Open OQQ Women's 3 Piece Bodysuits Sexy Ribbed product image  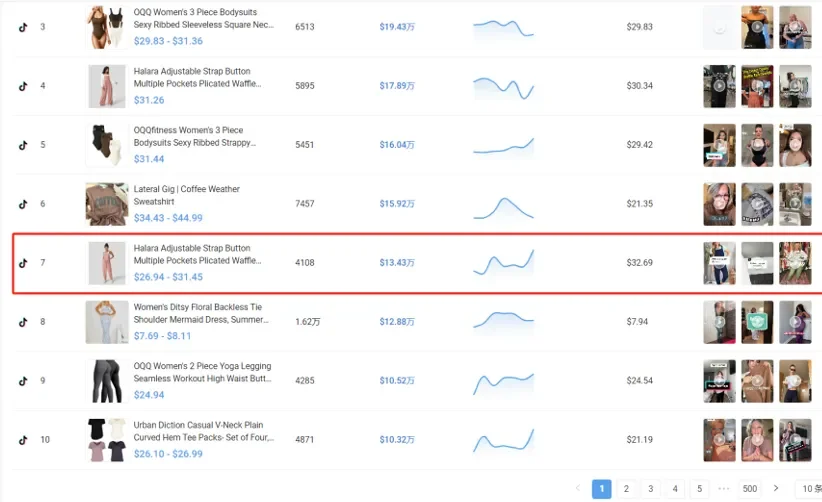click(x=107, y=27)
